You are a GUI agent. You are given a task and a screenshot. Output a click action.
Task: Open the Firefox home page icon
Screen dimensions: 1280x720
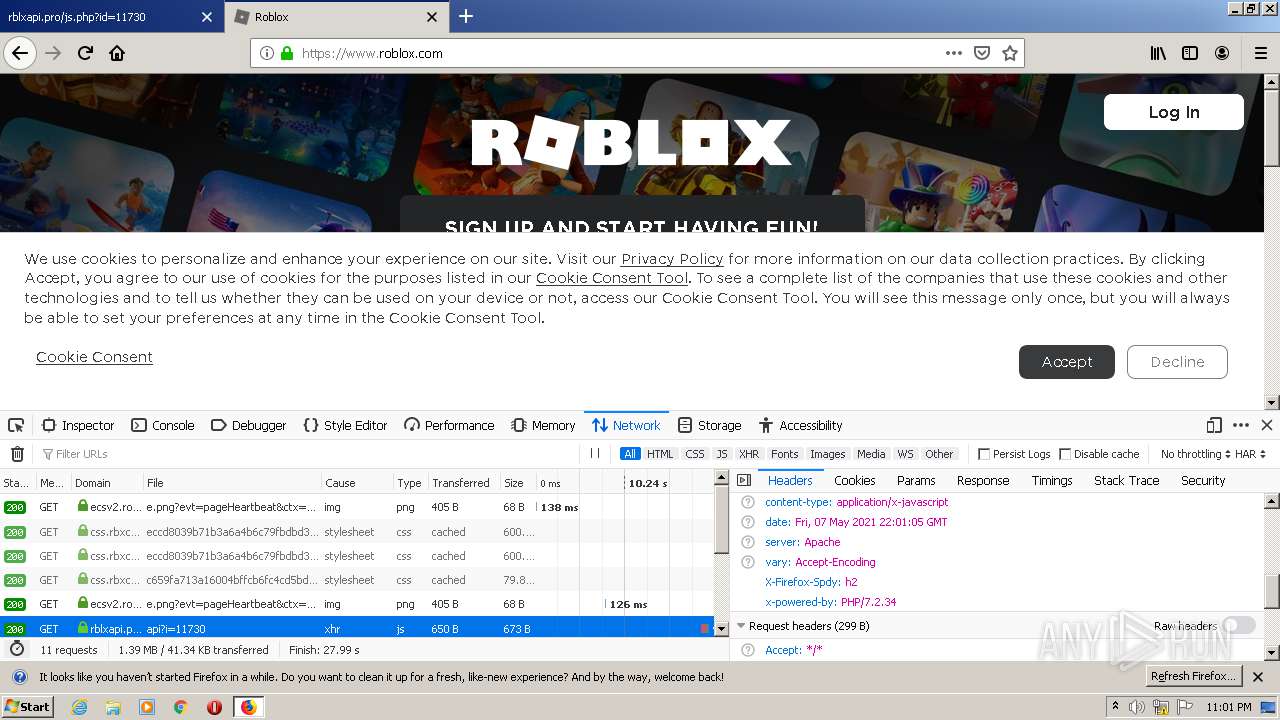[x=117, y=53]
